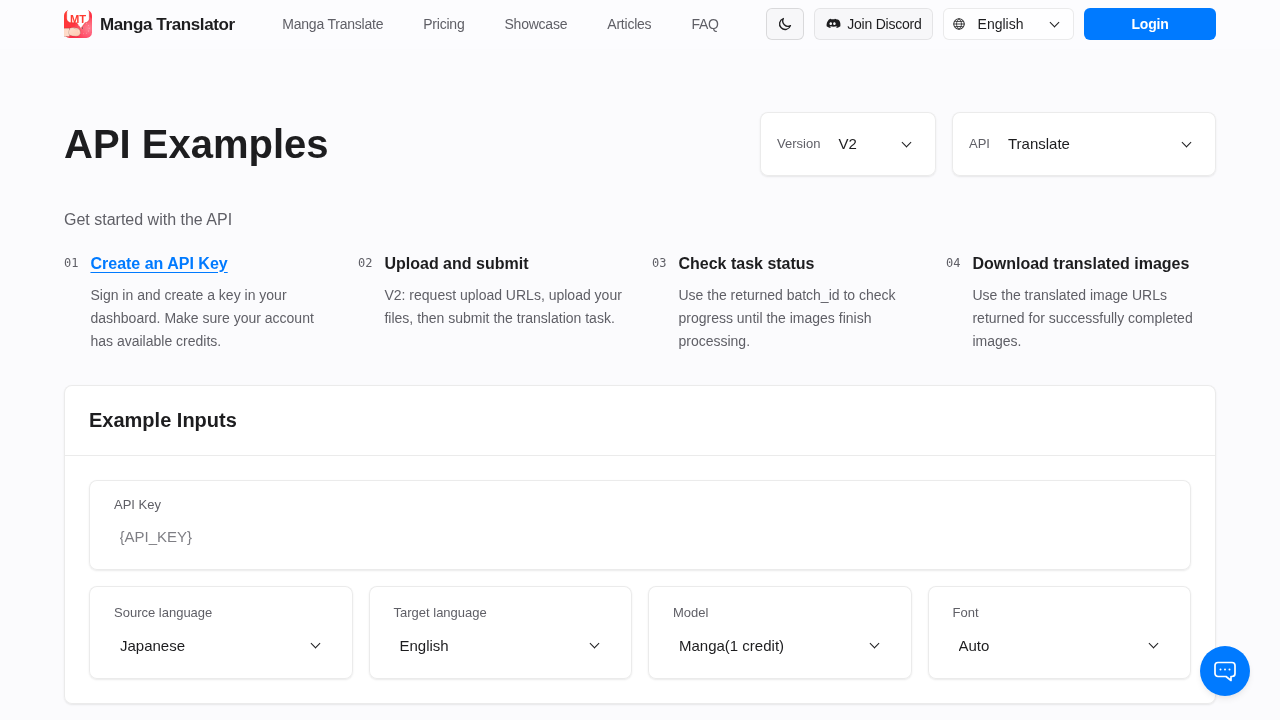Screen dimensions: 1280x720
Task: Click the Login button
Action: 1150,24
